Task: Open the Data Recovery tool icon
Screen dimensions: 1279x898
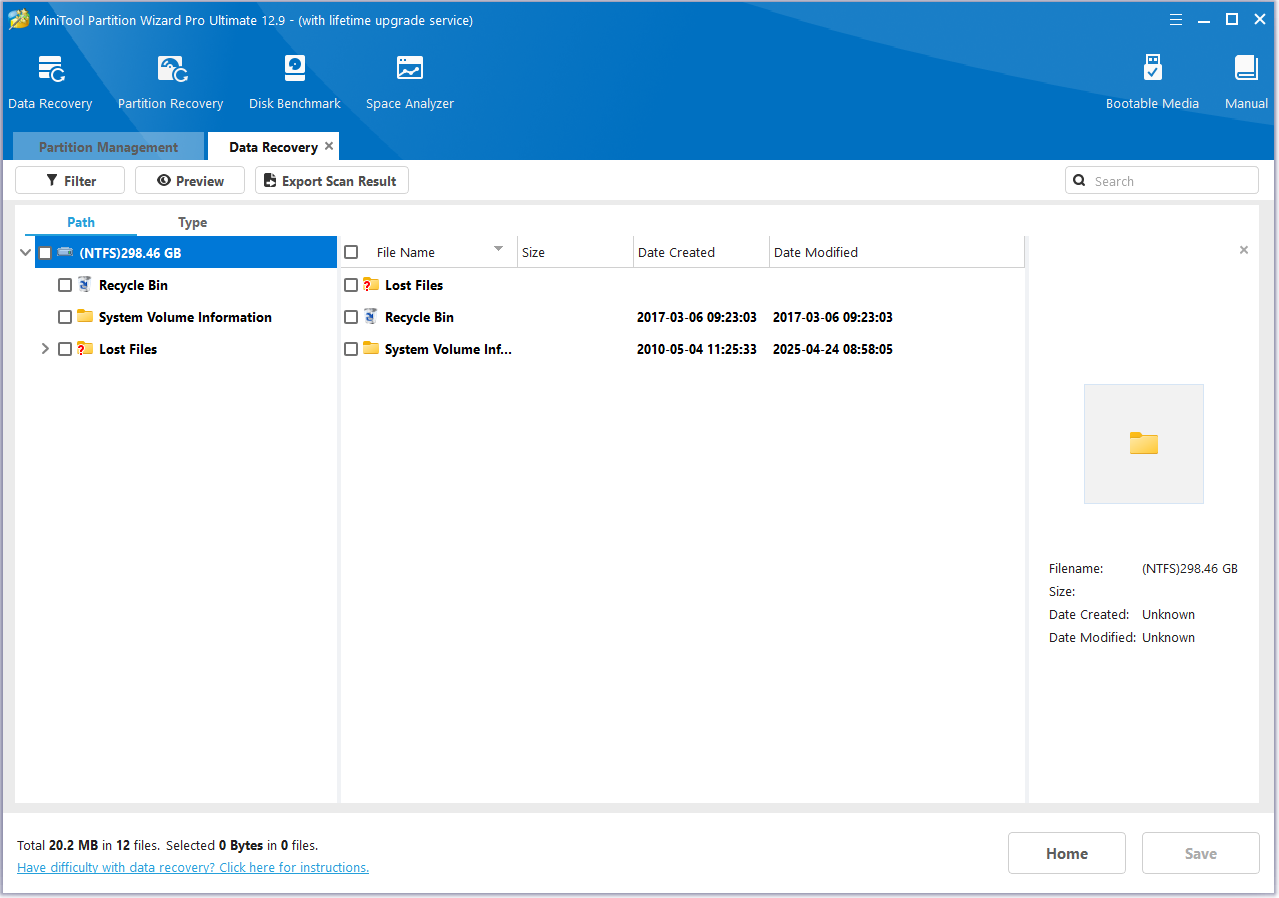Action: click(x=51, y=69)
